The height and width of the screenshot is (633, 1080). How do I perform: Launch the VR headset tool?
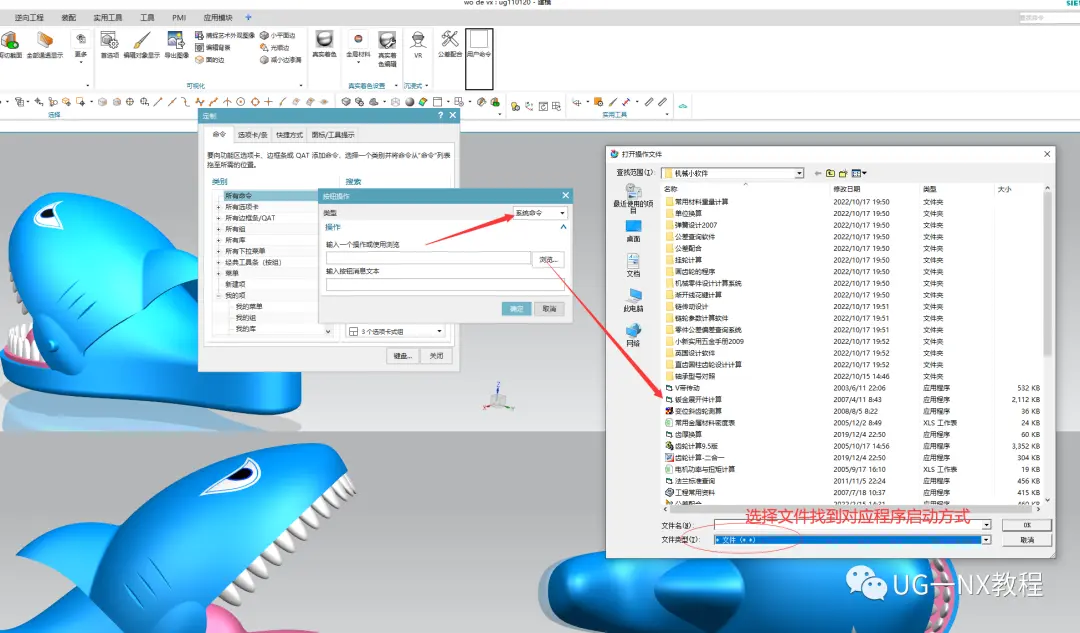pyautogui.click(x=418, y=44)
